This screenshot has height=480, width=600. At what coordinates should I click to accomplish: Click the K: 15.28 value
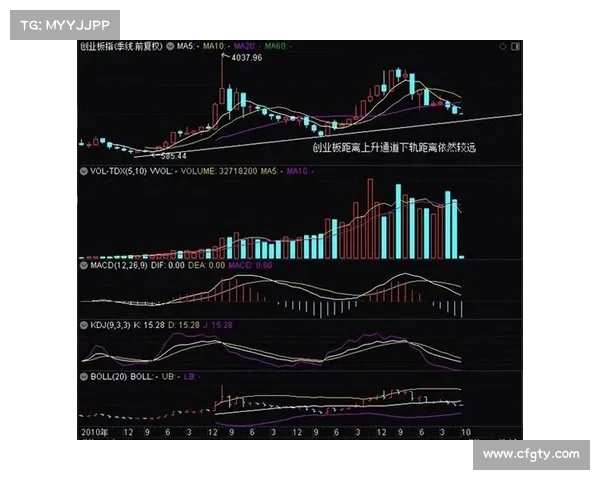149,325
